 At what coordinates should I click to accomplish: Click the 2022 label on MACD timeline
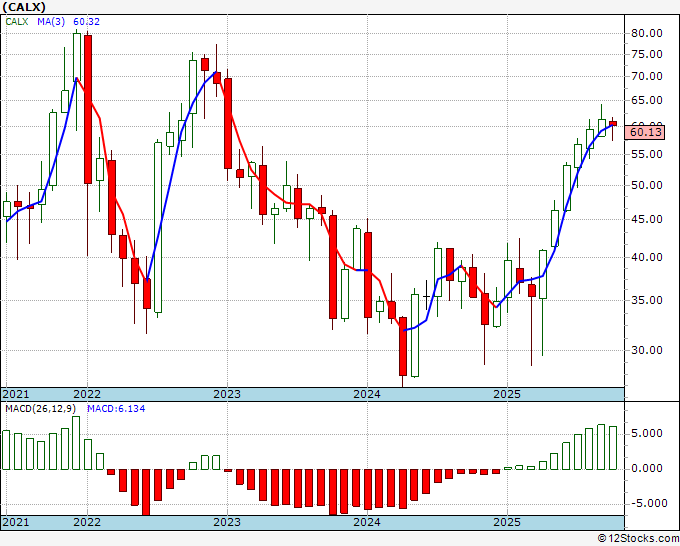87,522
